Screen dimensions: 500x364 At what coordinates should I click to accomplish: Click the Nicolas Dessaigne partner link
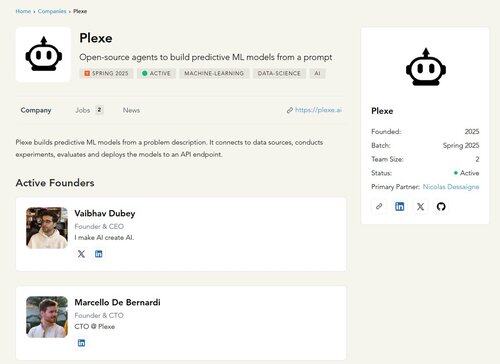451,187
